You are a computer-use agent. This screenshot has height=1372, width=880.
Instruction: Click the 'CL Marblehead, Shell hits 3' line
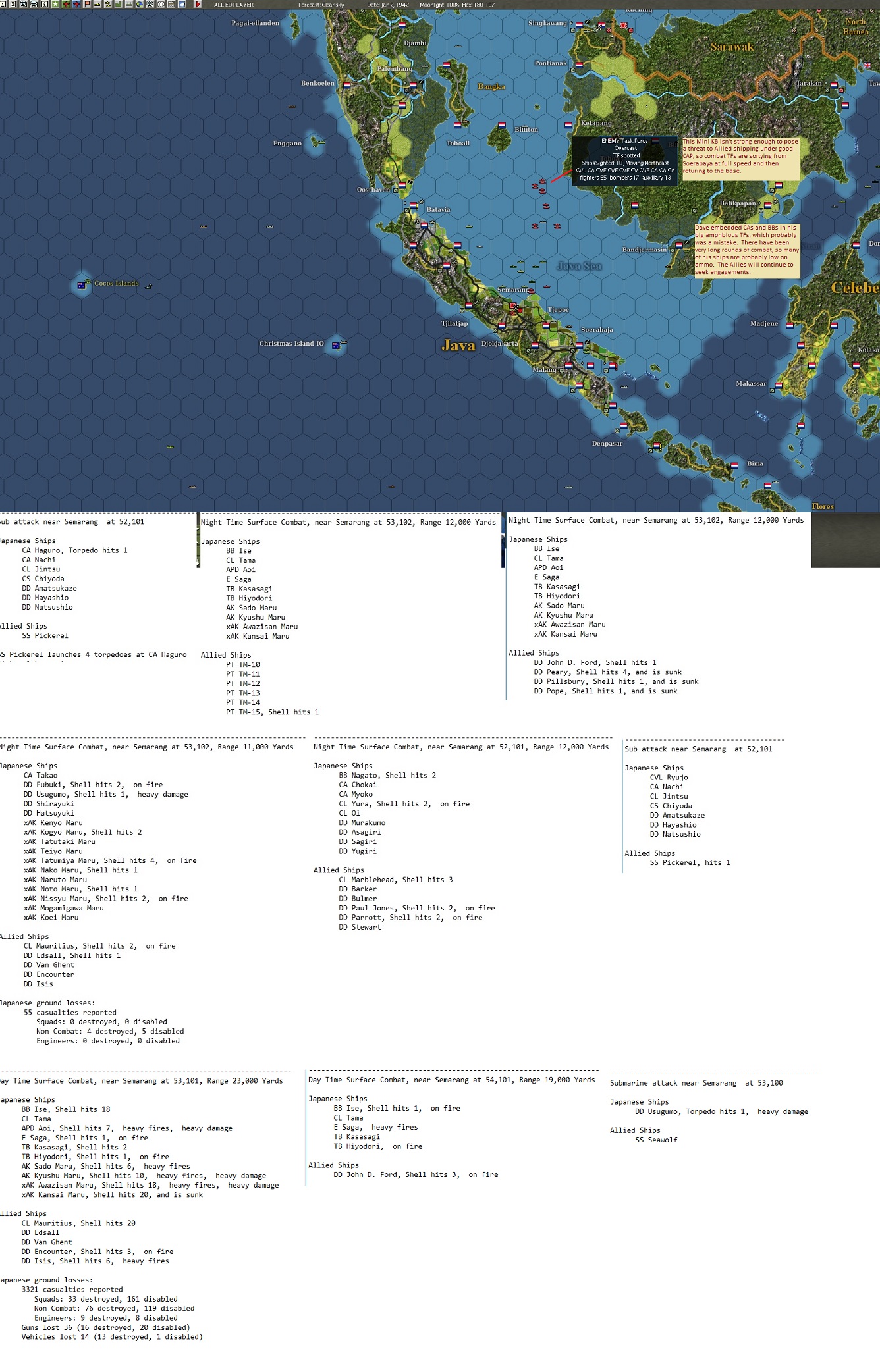click(396, 880)
